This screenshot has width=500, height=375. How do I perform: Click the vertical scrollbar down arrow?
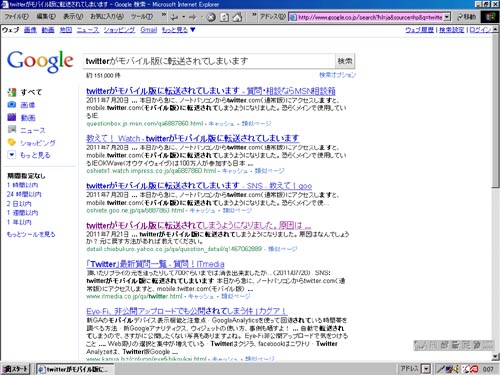coord(495,357)
